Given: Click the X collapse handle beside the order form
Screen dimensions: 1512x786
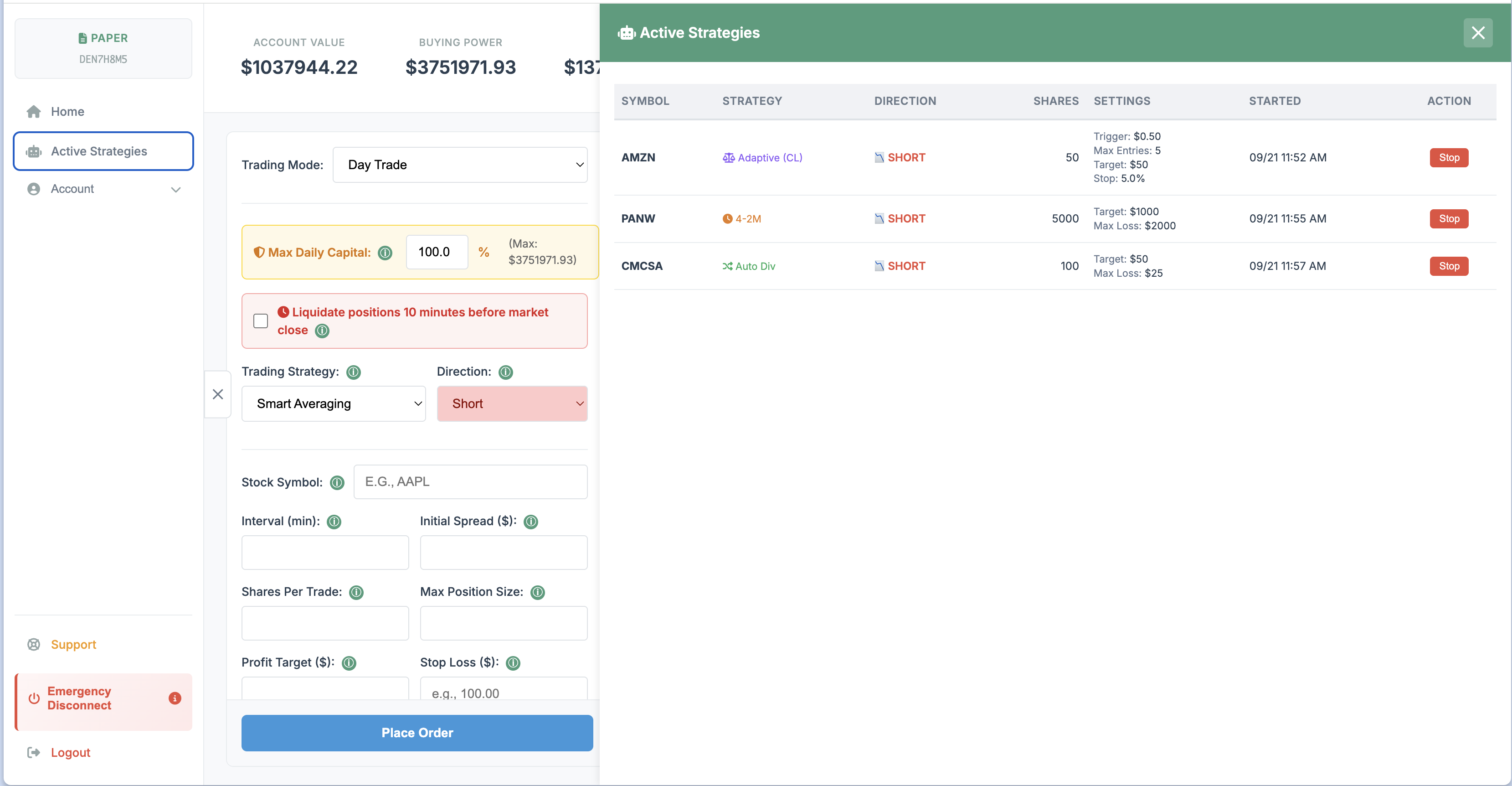Looking at the screenshot, I should tap(218, 394).
